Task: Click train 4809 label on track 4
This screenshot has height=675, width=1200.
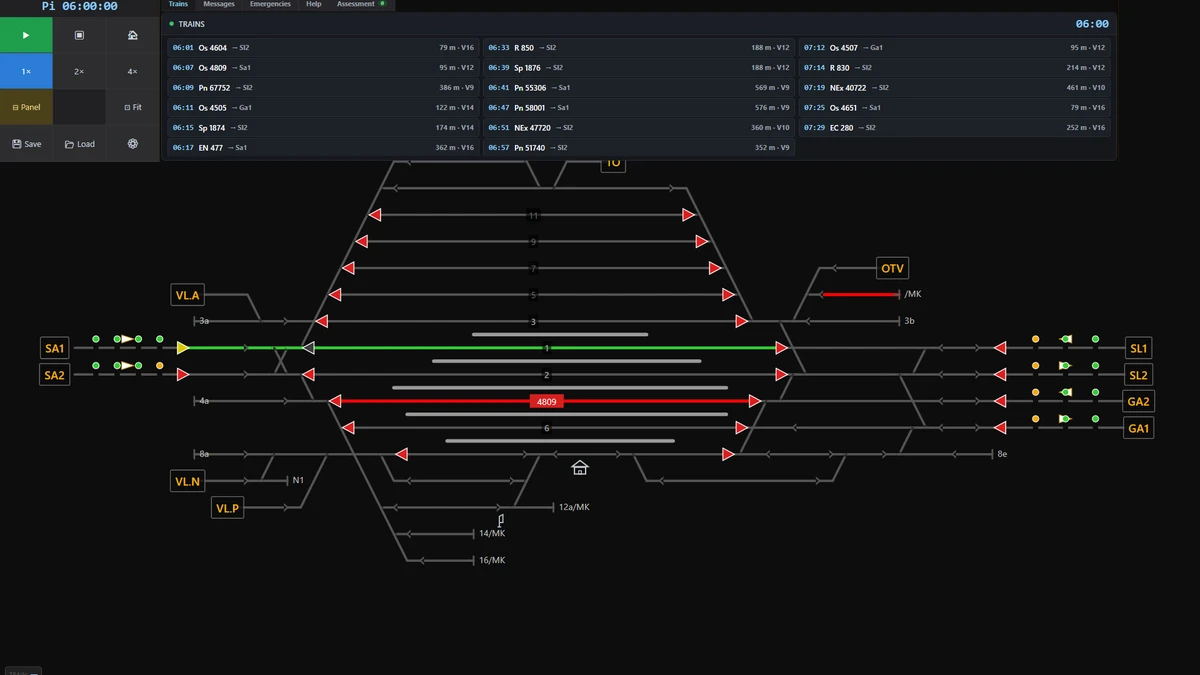Action: click(x=546, y=401)
